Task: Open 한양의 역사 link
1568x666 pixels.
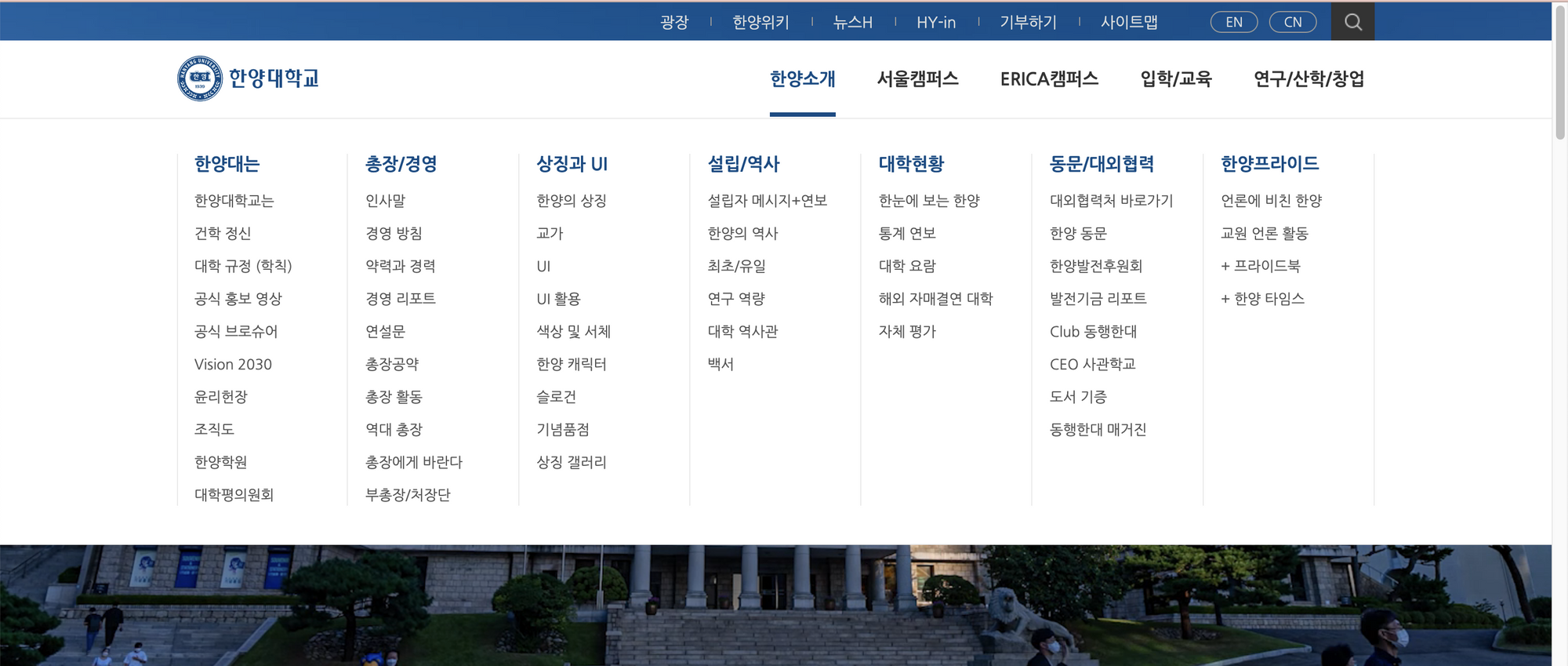Action: (742, 234)
